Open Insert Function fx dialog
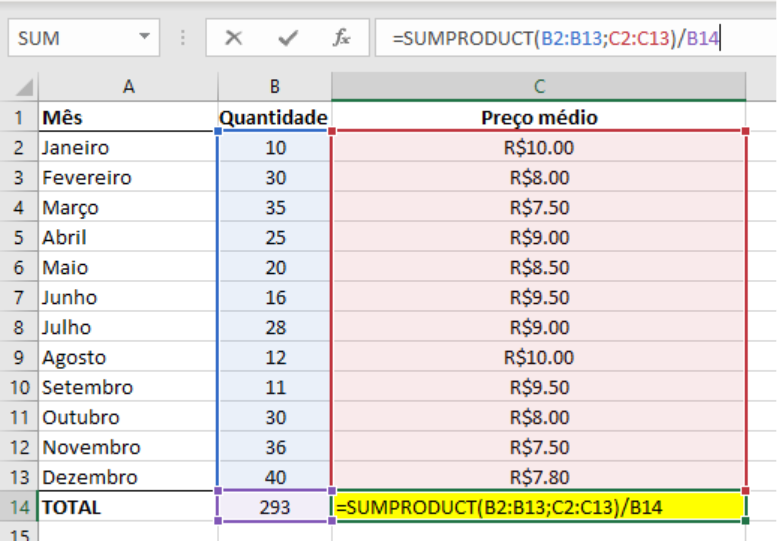Viewport: 777px width, 541px height. 342,39
